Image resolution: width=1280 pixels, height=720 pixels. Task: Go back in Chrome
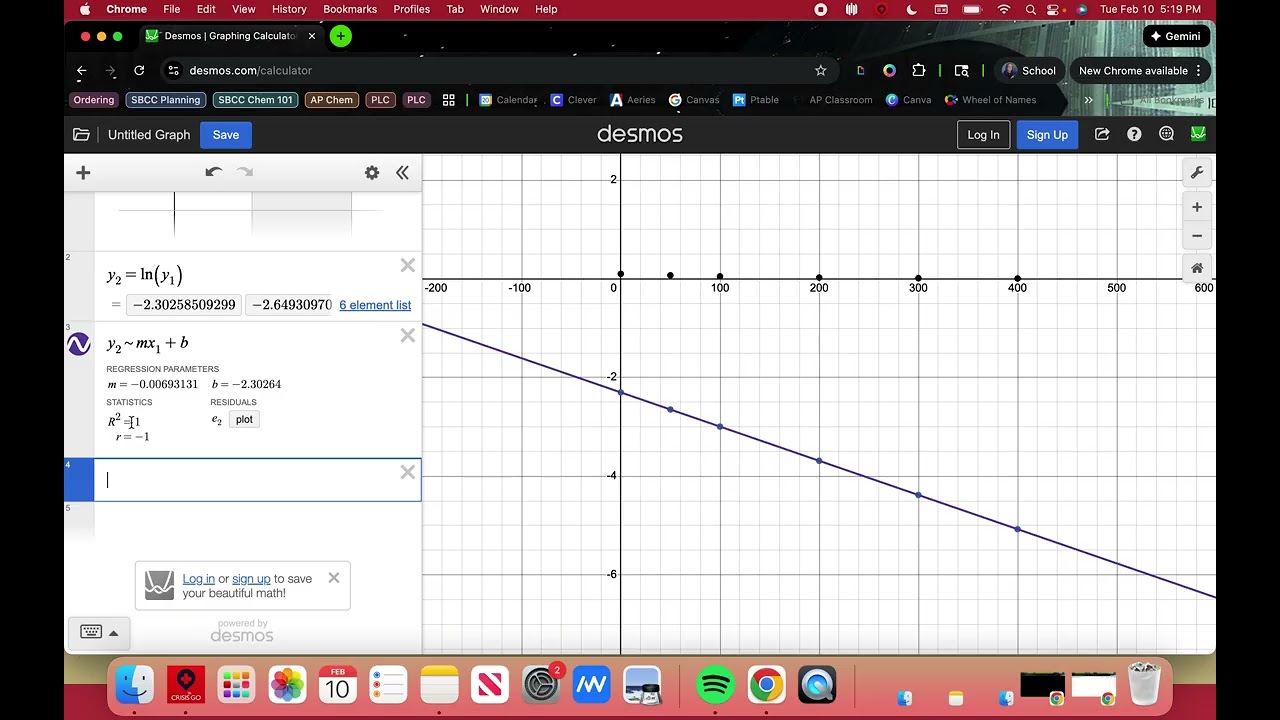tap(82, 71)
